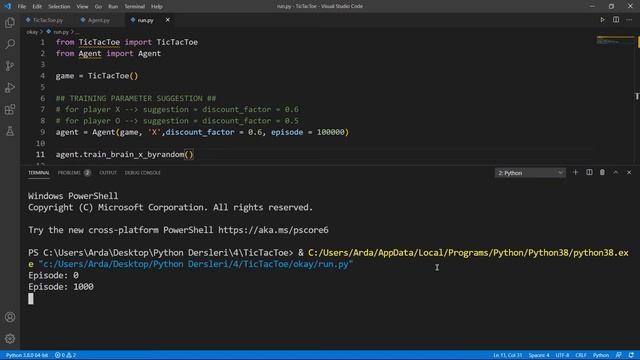This screenshot has height=360, width=640.
Task: Click line 9 agent = Agent(...) code
Action: (x=202, y=132)
